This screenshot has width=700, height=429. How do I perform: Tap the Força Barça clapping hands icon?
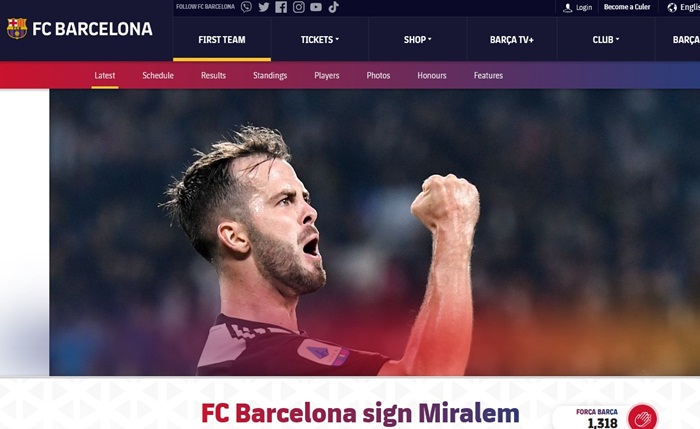[x=642, y=419]
